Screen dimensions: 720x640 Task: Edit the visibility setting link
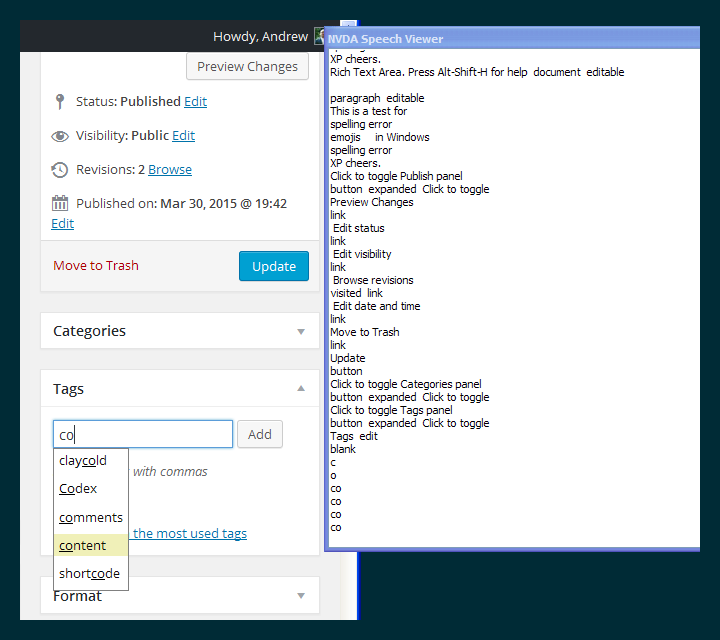click(184, 135)
